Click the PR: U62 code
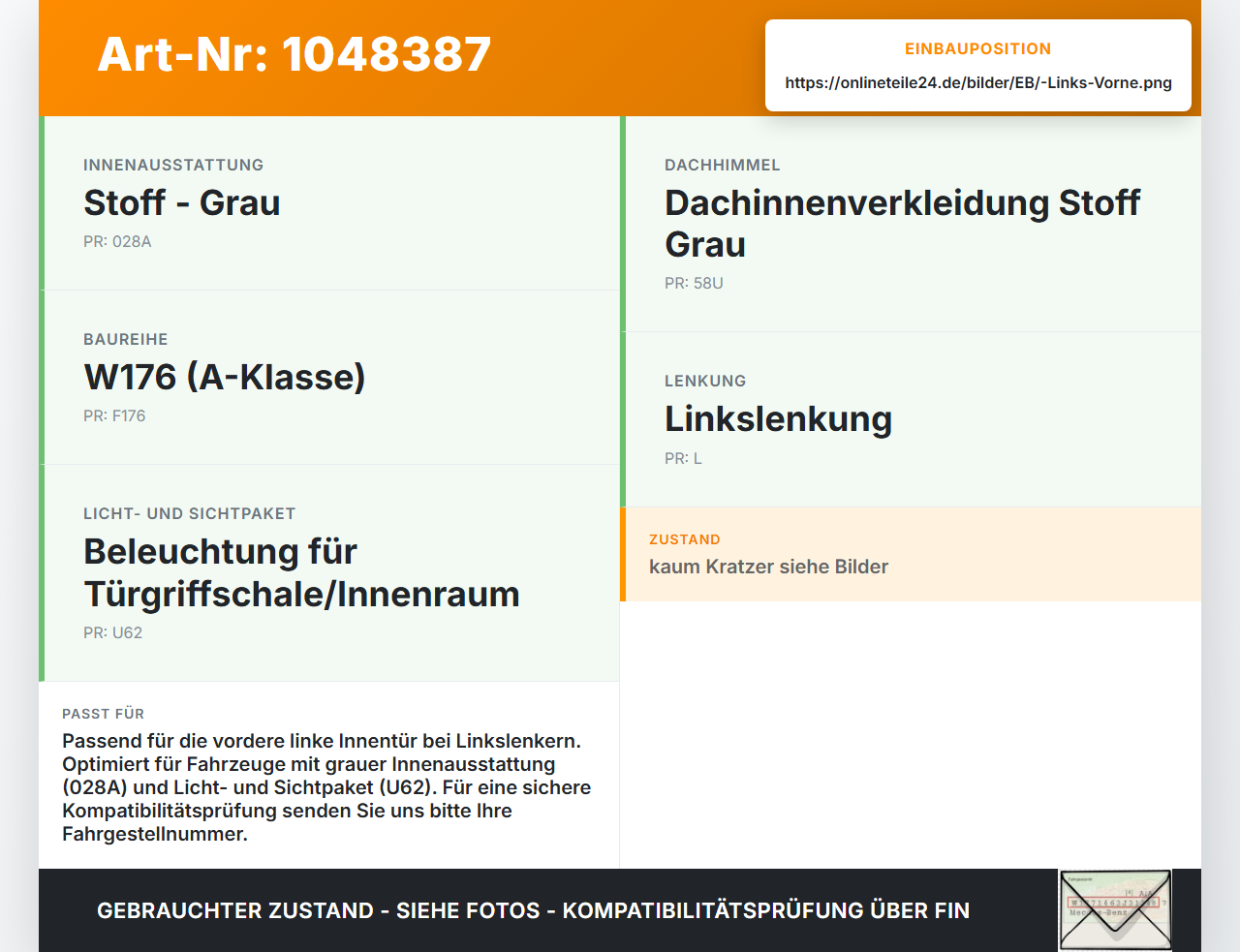 pos(112,632)
